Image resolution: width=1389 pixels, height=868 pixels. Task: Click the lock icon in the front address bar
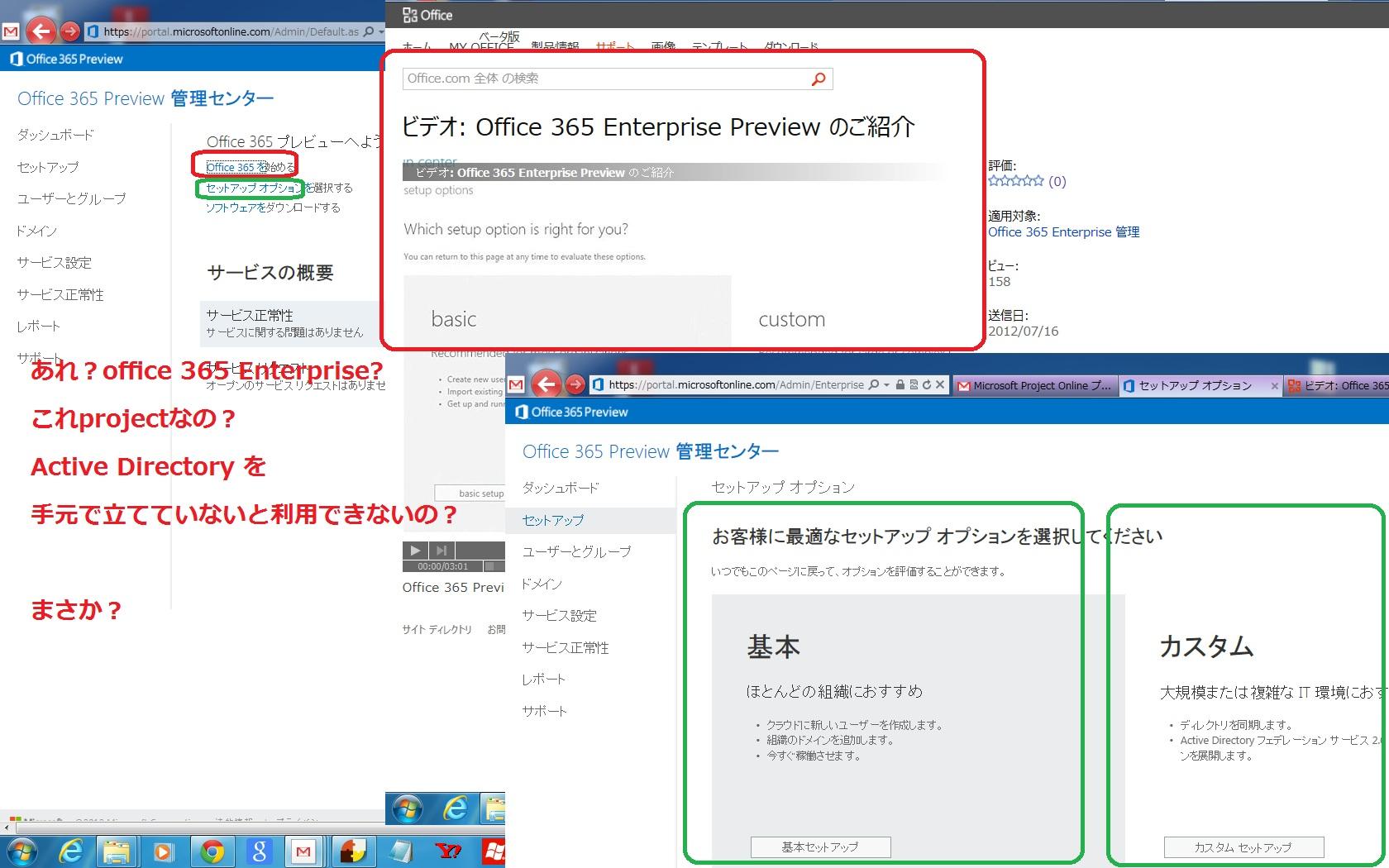[900, 384]
